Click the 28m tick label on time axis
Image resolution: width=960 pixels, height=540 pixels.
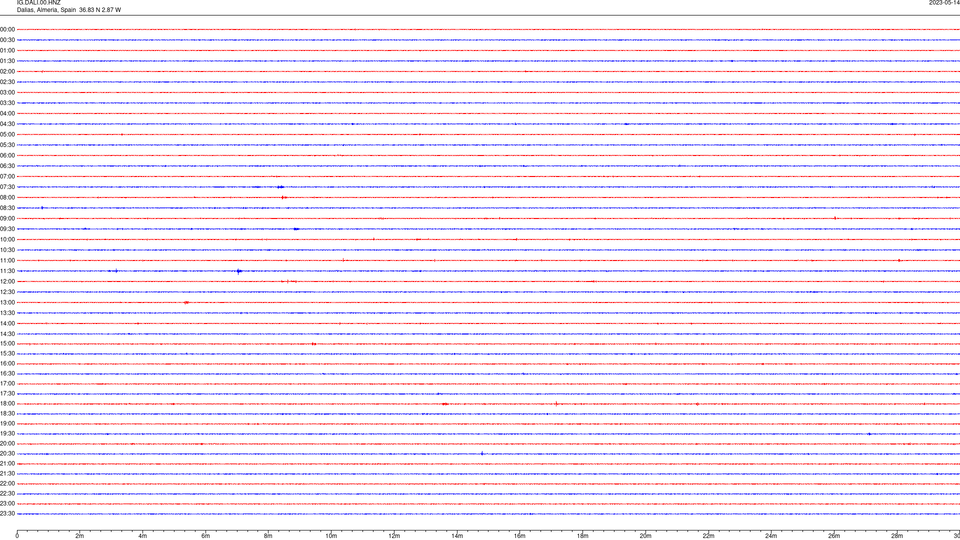coord(897,536)
